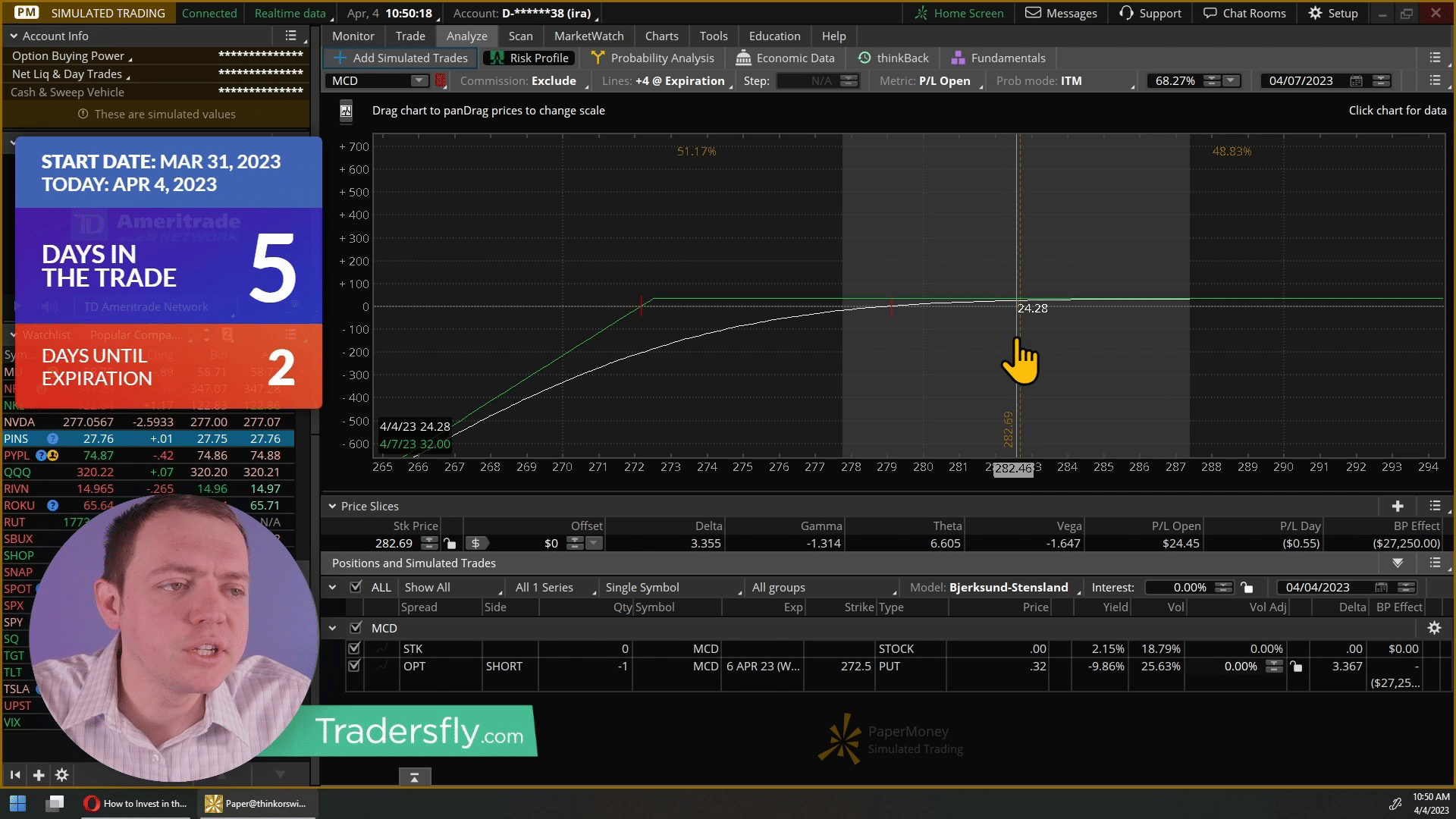Viewport: 1456px width, 819px height.
Task: Collapse the MCD positions group
Action: click(332, 628)
